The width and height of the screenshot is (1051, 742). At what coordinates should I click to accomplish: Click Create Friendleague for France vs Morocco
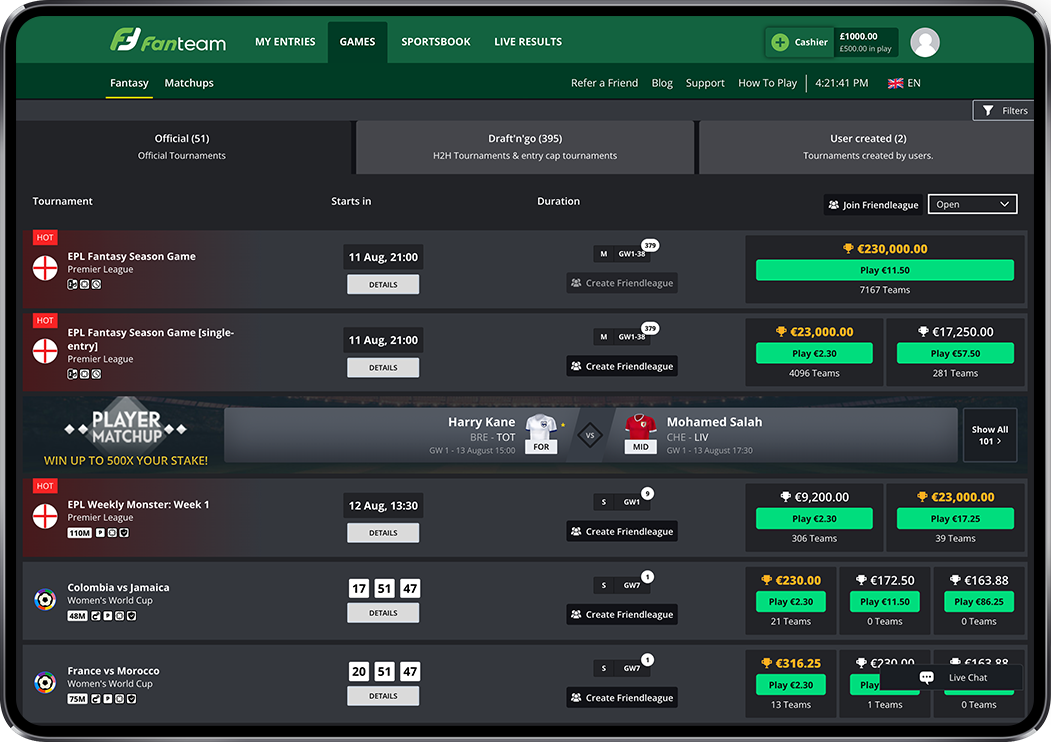point(622,698)
